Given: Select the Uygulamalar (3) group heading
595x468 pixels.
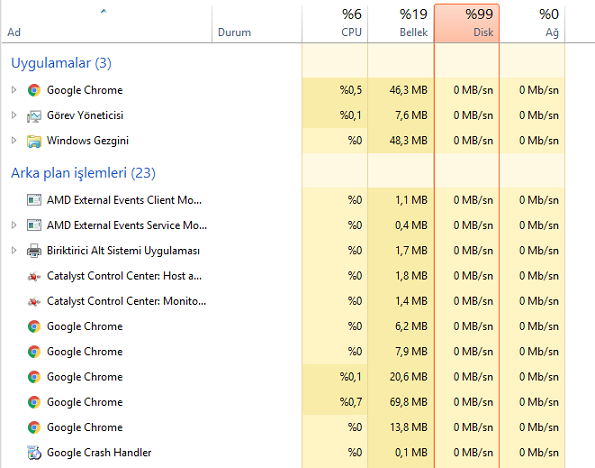Looking at the screenshot, I should tap(61, 63).
